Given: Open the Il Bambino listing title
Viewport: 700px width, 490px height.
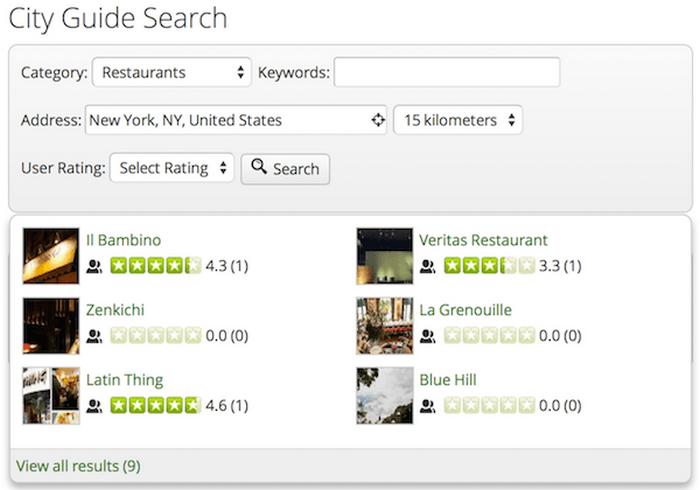Looking at the screenshot, I should [123, 240].
